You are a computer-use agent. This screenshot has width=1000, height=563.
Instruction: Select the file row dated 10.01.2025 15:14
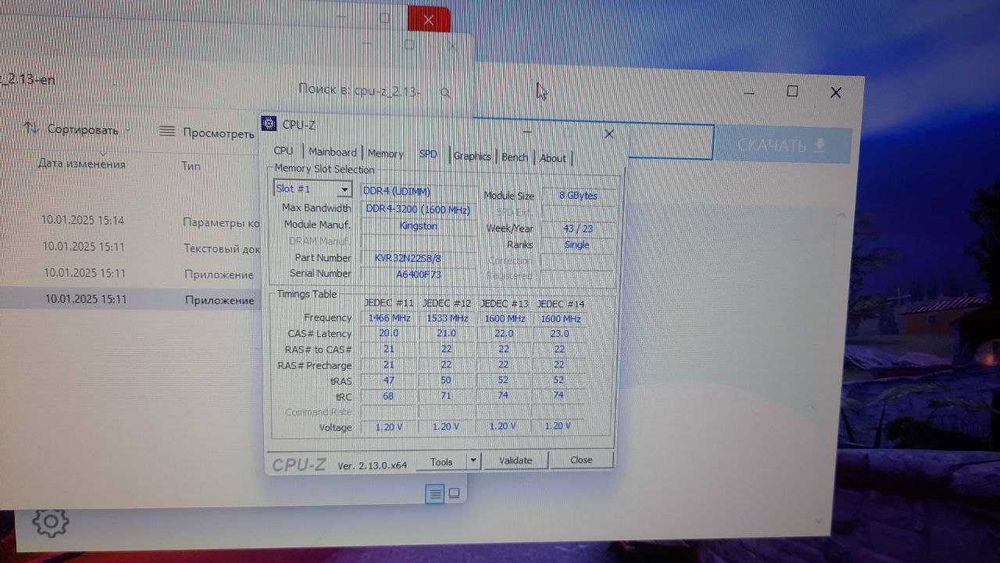pyautogui.click(x=131, y=221)
